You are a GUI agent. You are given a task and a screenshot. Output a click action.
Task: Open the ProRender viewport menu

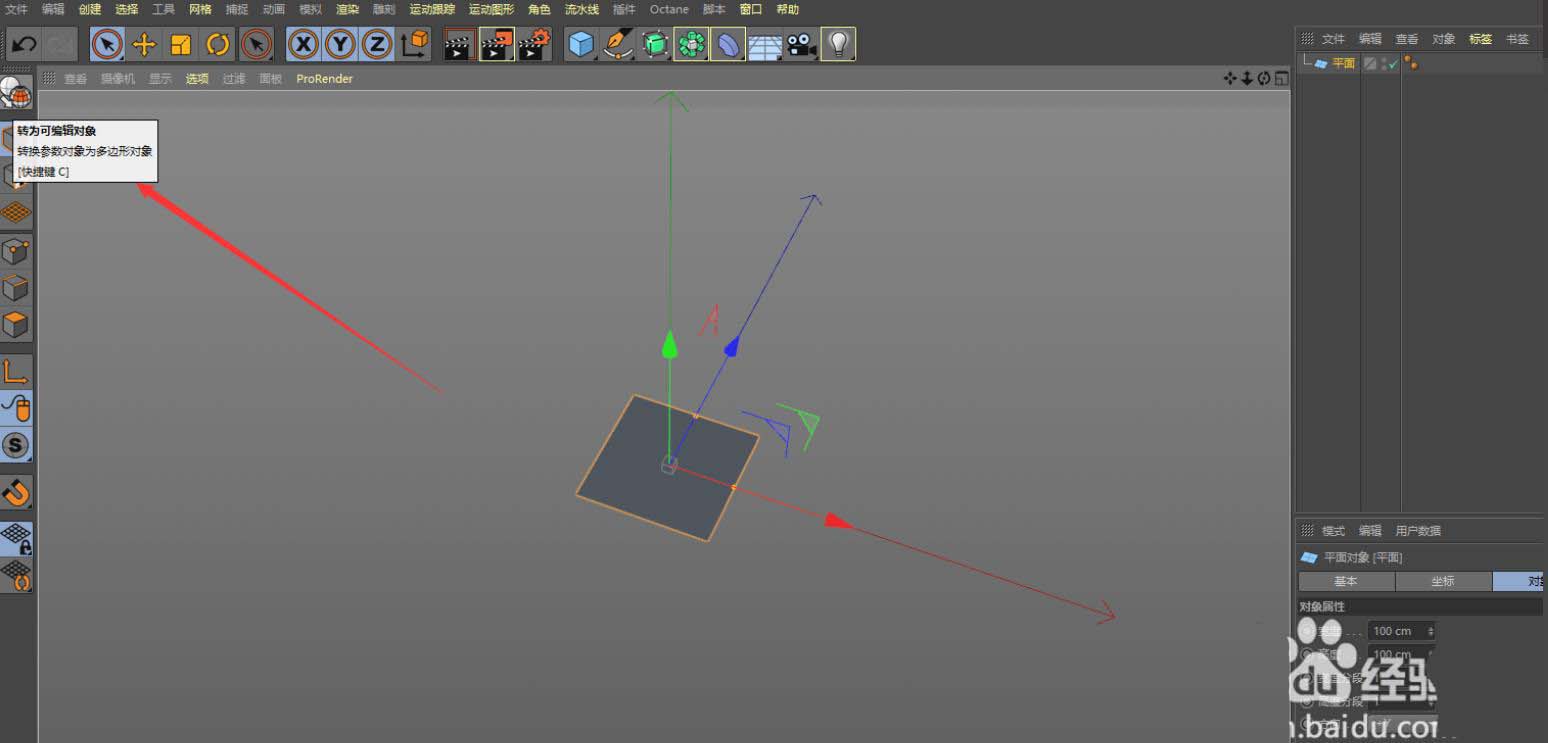coord(324,78)
